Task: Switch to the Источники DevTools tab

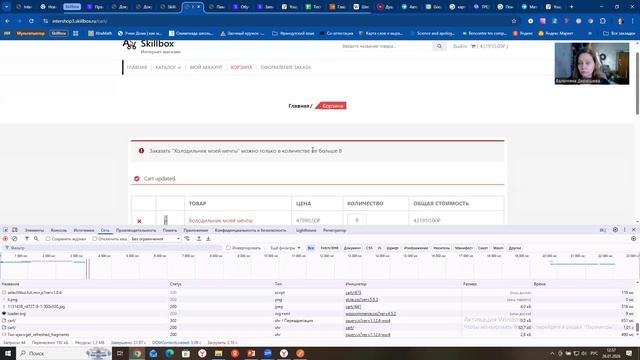Action: pyautogui.click(x=84, y=230)
